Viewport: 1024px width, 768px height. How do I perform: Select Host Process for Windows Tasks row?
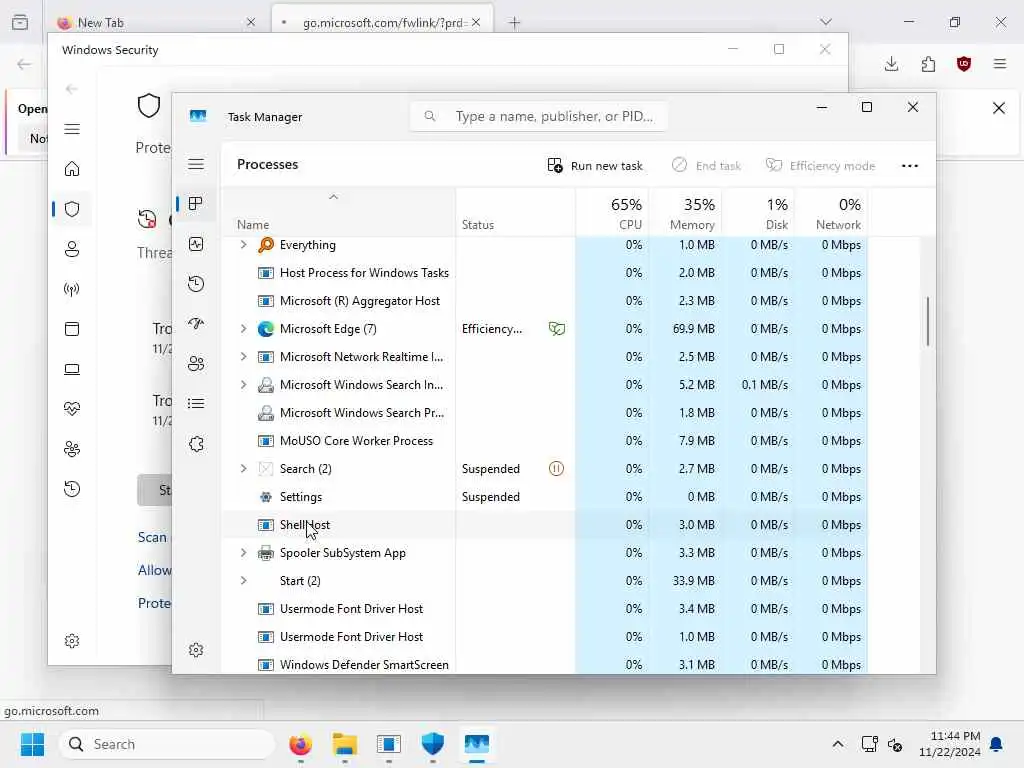tap(545, 273)
